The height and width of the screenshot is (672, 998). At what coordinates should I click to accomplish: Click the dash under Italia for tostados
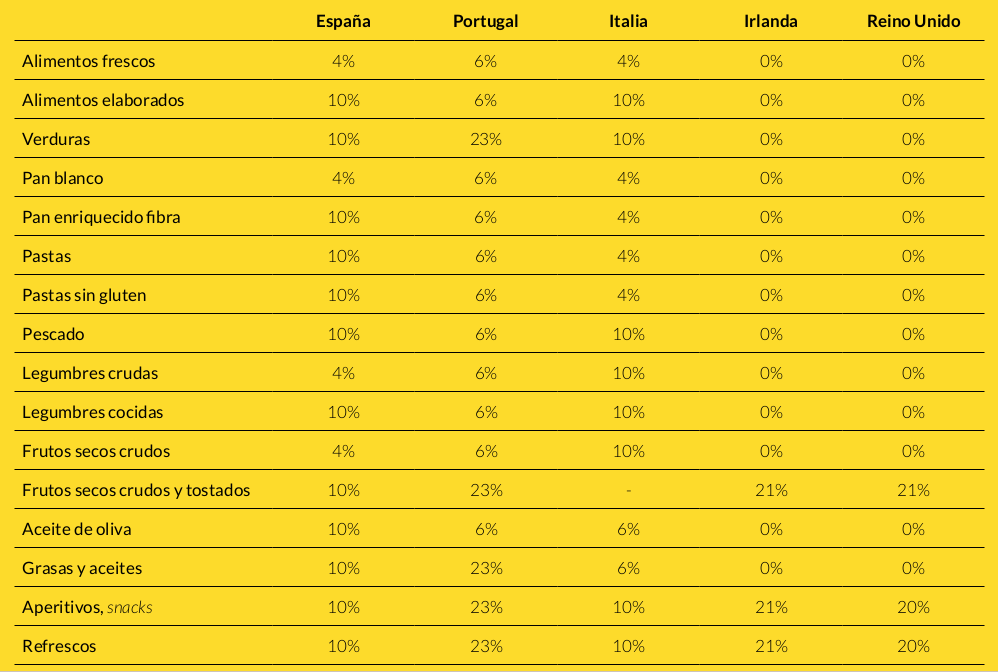pyautogui.click(x=628, y=491)
